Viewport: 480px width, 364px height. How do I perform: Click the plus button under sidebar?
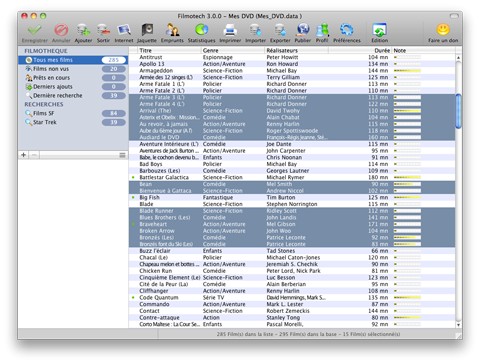[24, 155]
